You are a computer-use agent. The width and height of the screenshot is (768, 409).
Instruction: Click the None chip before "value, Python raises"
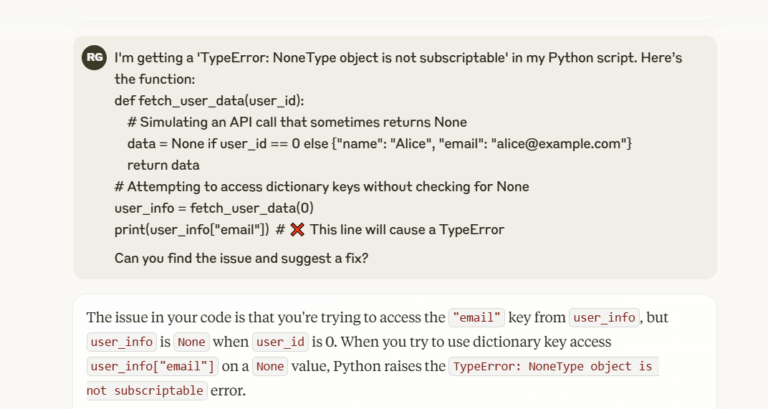(x=270, y=366)
